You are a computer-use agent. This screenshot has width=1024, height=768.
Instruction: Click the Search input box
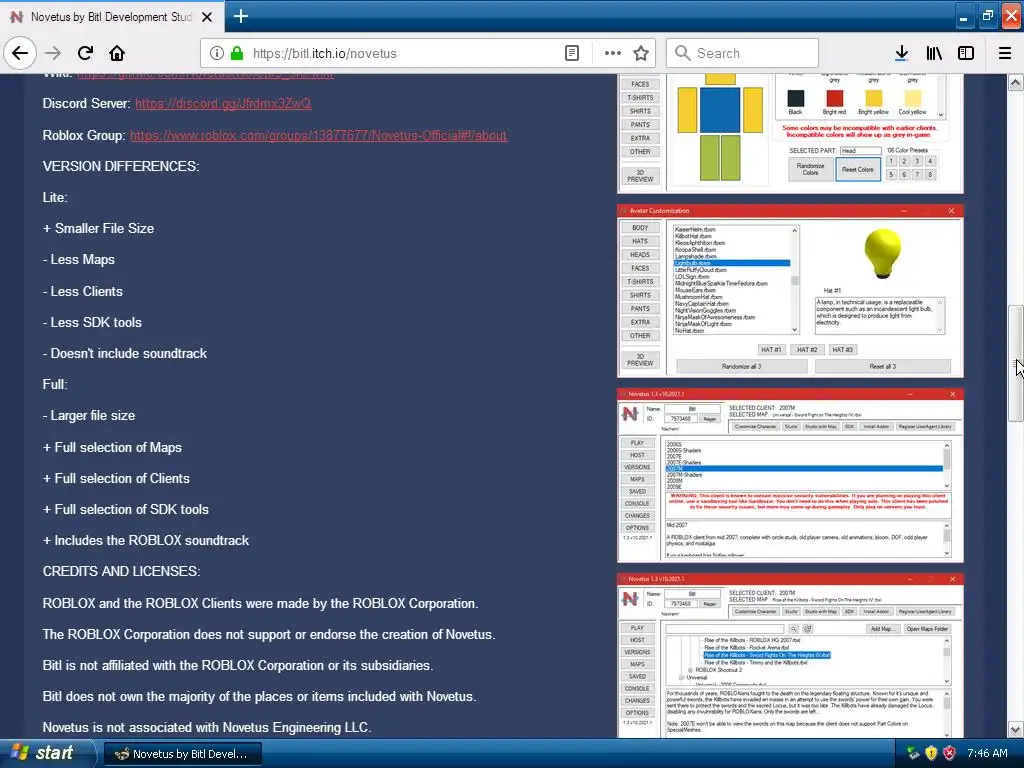click(x=743, y=54)
